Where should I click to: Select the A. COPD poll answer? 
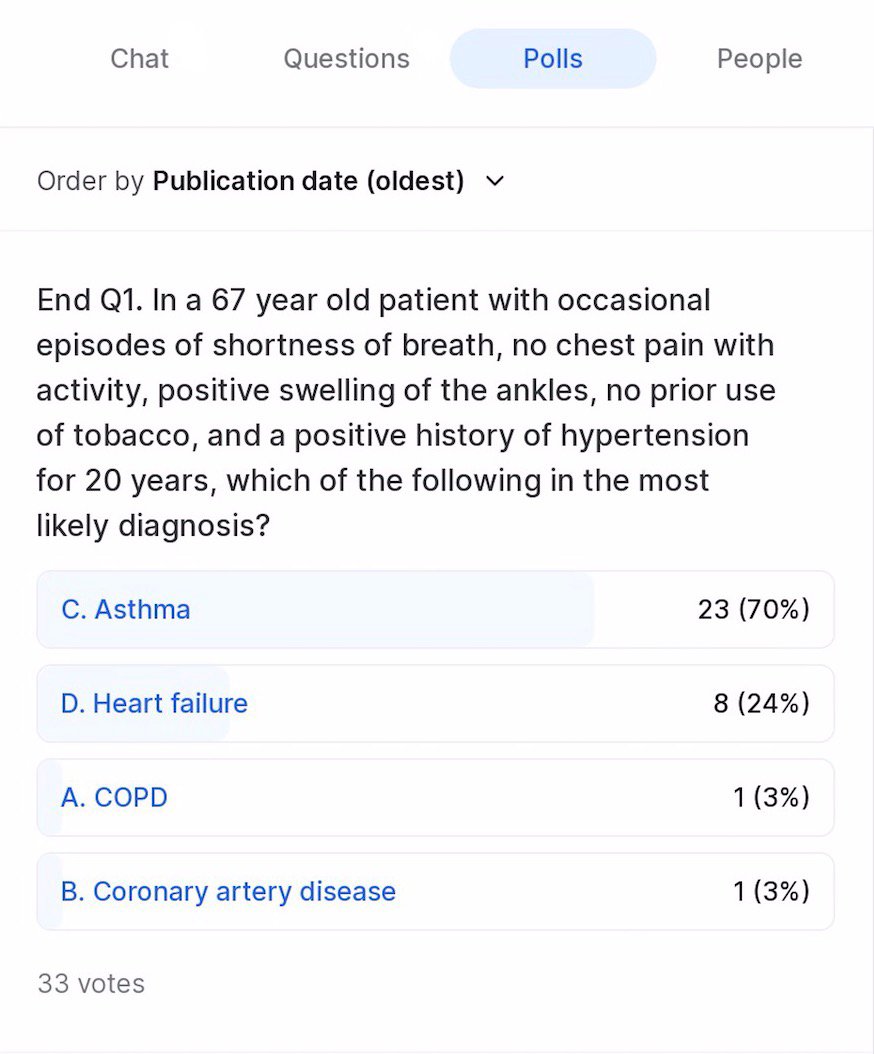coord(114,798)
